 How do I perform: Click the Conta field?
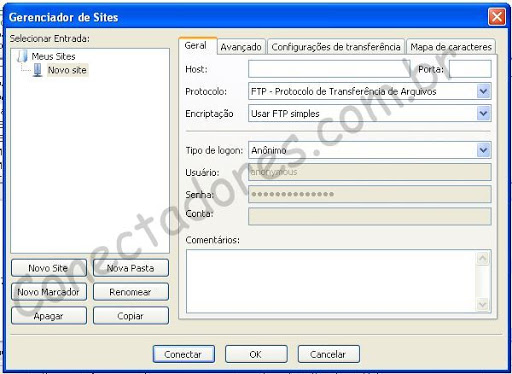click(x=370, y=216)
